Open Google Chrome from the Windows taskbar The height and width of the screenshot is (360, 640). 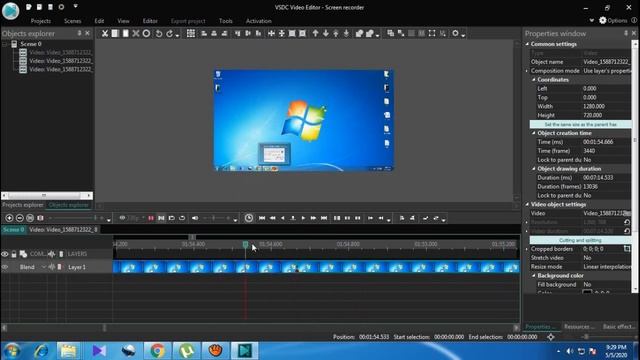(157, 351)
